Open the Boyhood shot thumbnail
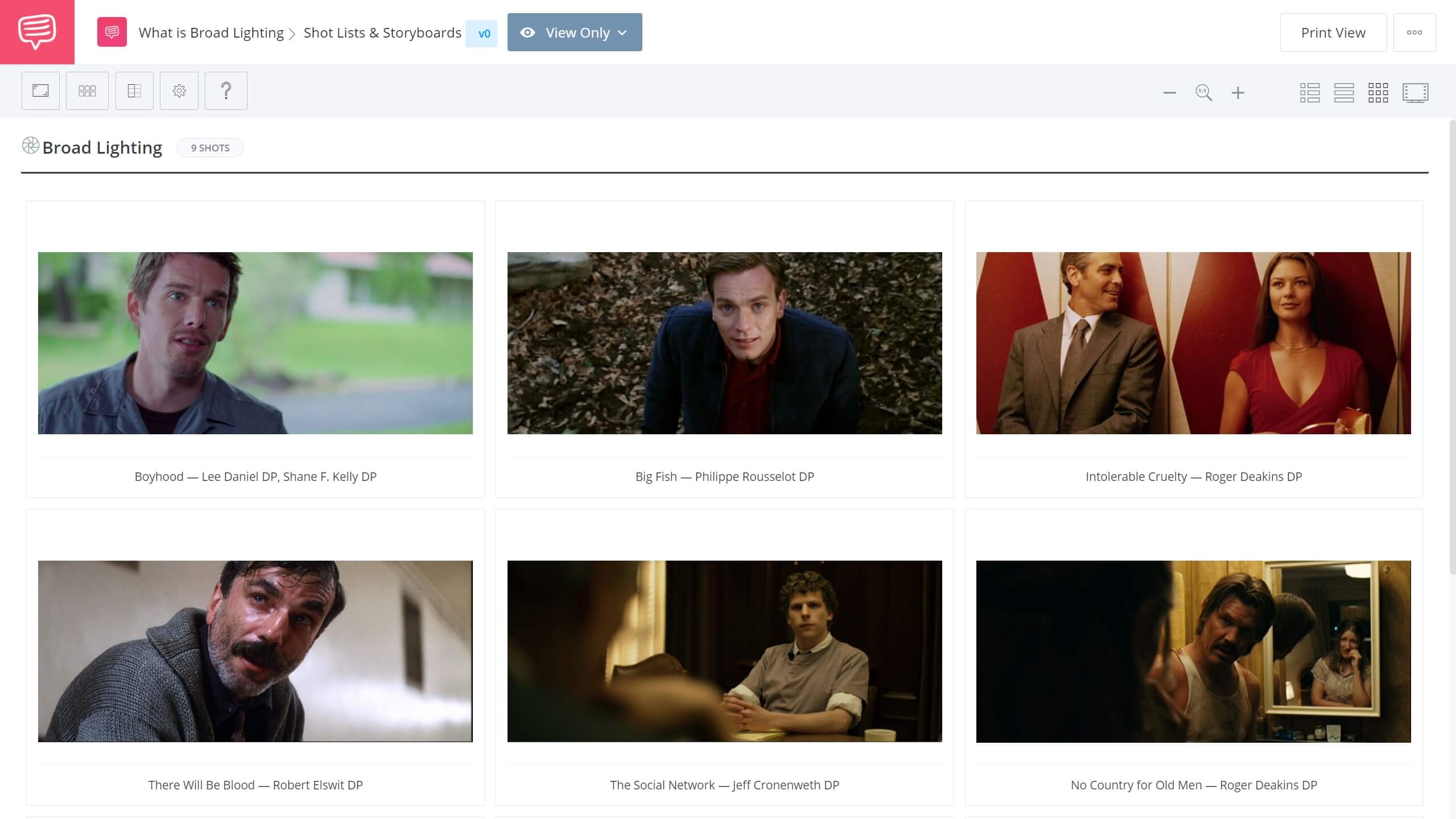1456x819 pixels. tap(255, 343)
